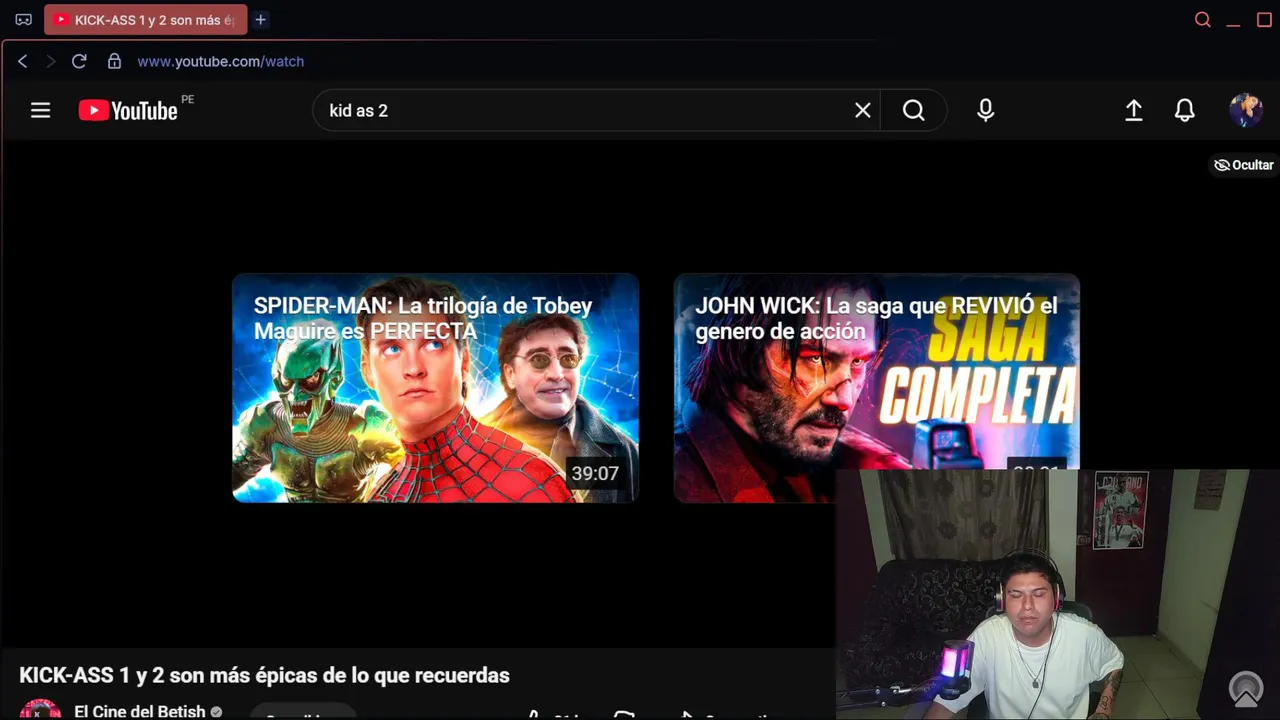Image resolution: width=1280 pixels, height=720 pixels.
Task: Play the SPIDER-MAN Tobey Maguire trilogy video
Action: pos(435,388)
